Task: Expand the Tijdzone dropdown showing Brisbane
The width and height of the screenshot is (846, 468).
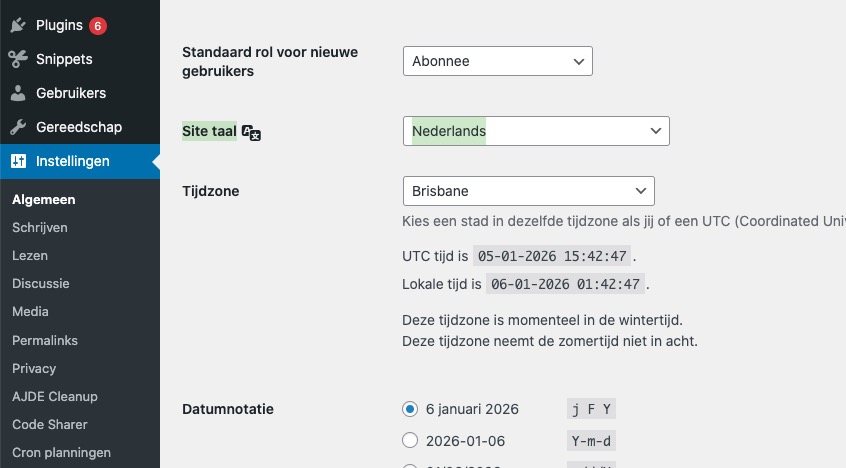Action: click(x=528, y=190)
